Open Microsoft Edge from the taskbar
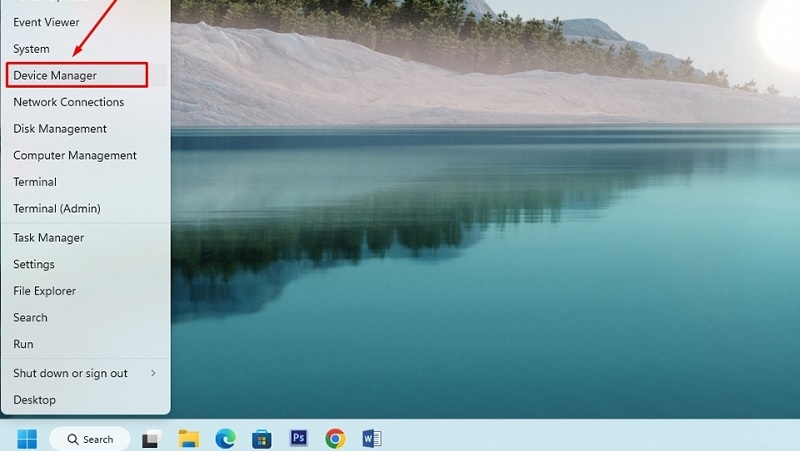The height and width of the screenshot is (451, 800). pos(226,439)
